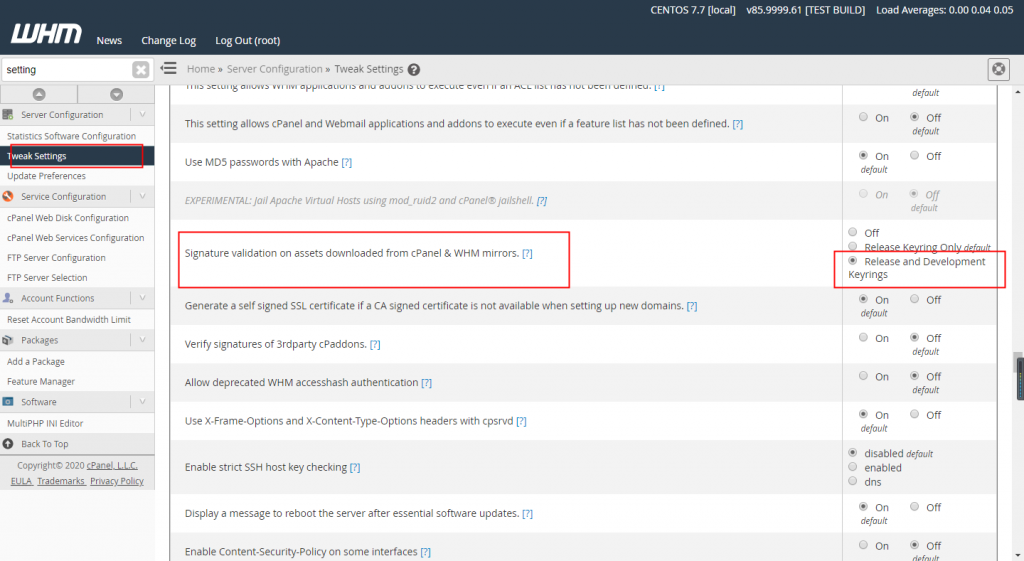Log Out (root) from WHM
Image resolution: width=1024 pixels, height=561 pixels.
[x=248, y=40]
